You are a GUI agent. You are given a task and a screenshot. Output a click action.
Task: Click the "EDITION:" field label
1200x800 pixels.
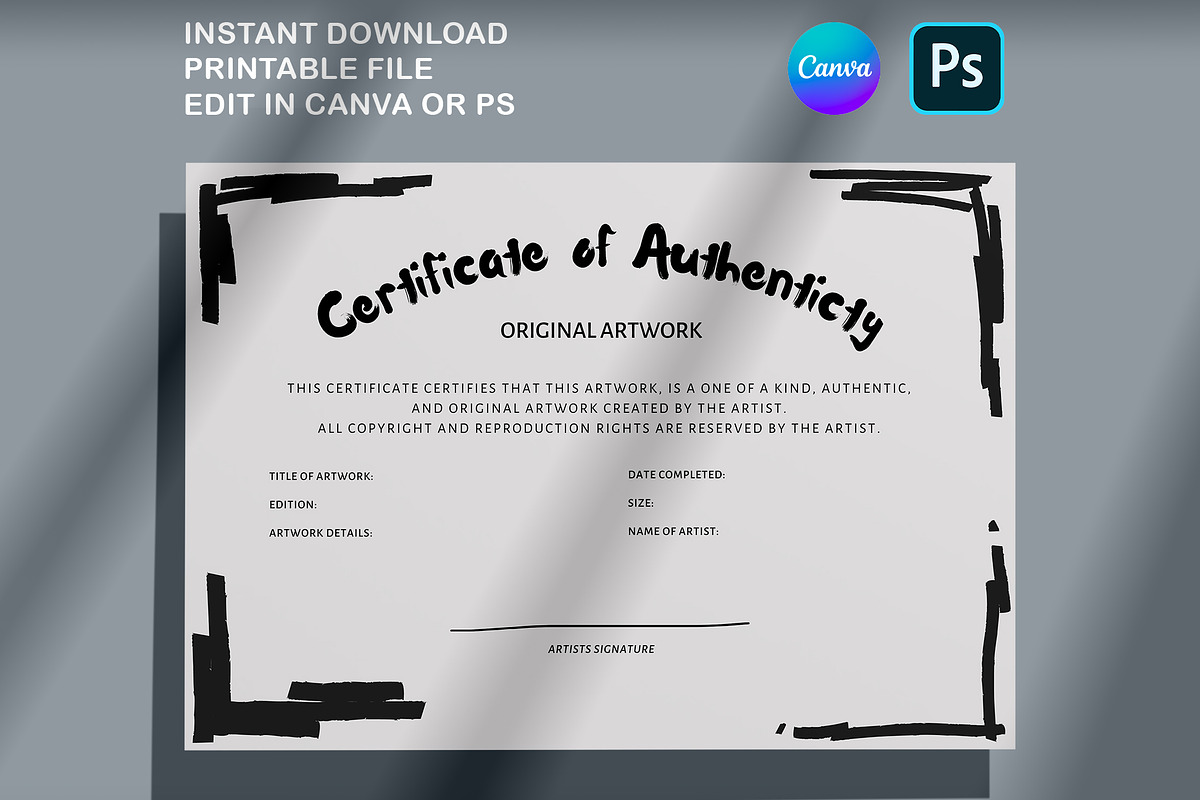coord(293,505)
